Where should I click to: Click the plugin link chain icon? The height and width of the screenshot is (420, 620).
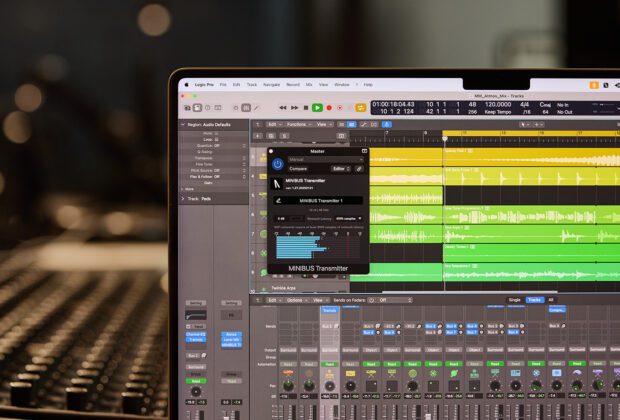click(359, 168)
